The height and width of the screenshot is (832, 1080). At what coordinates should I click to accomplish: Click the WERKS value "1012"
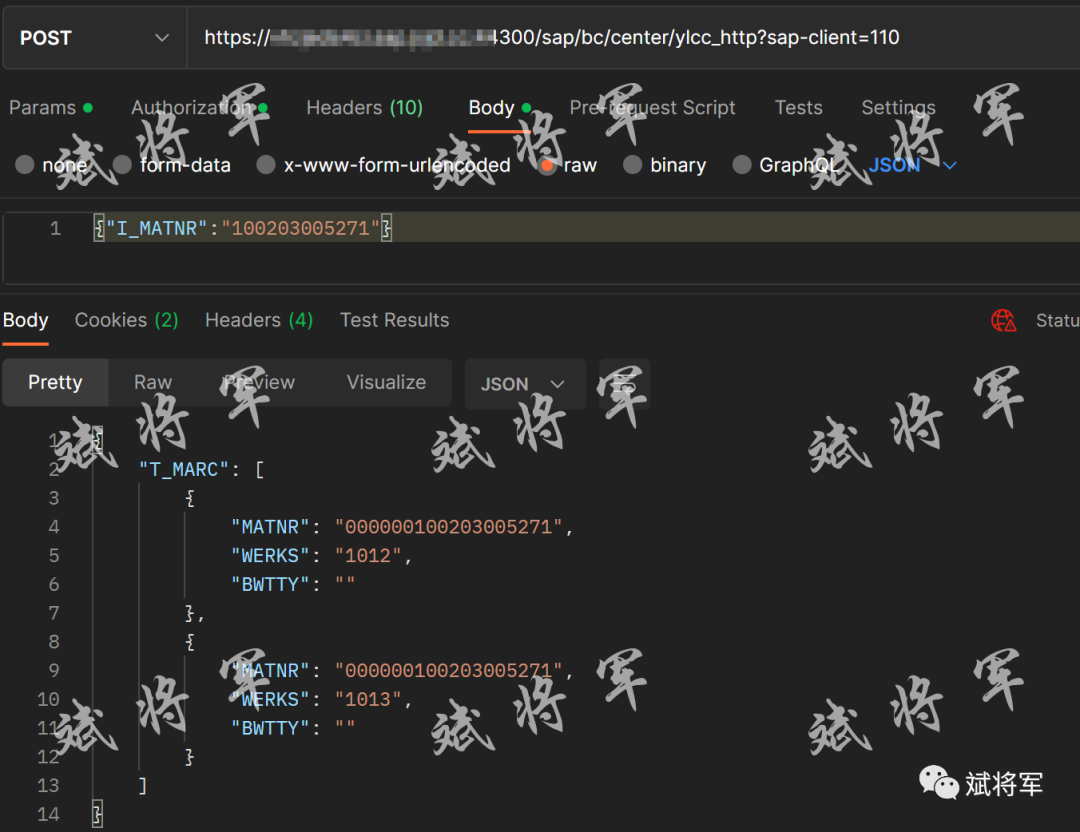point(368,556)
